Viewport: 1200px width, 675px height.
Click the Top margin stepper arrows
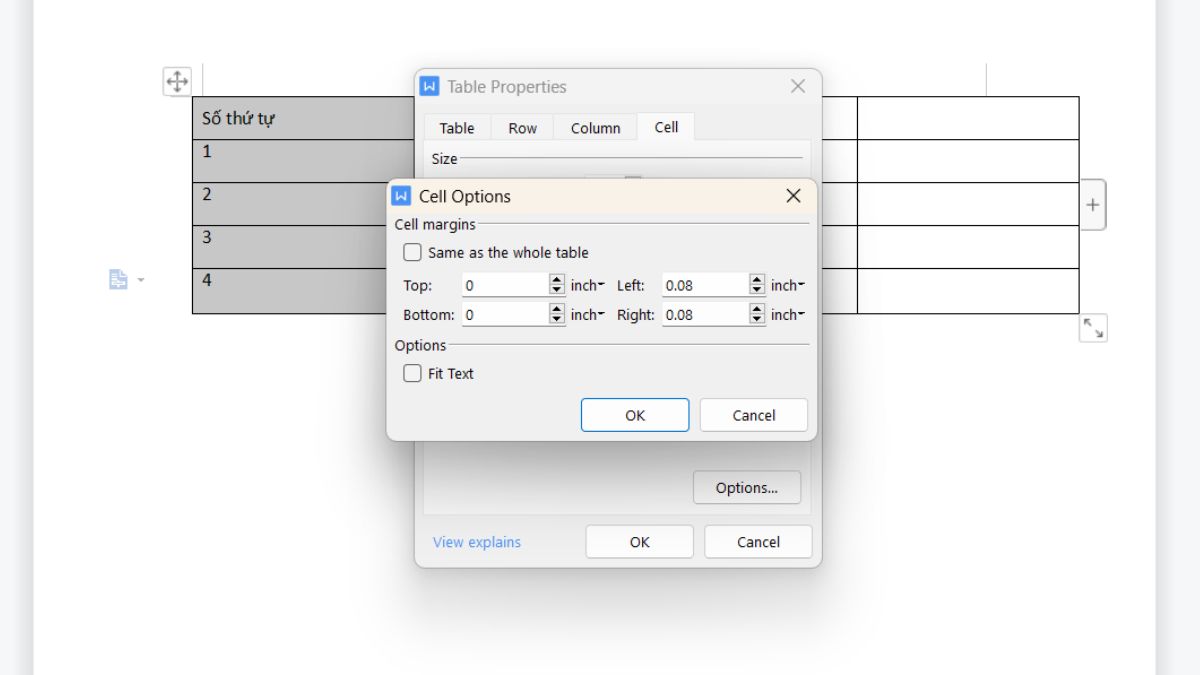(557, 286)
